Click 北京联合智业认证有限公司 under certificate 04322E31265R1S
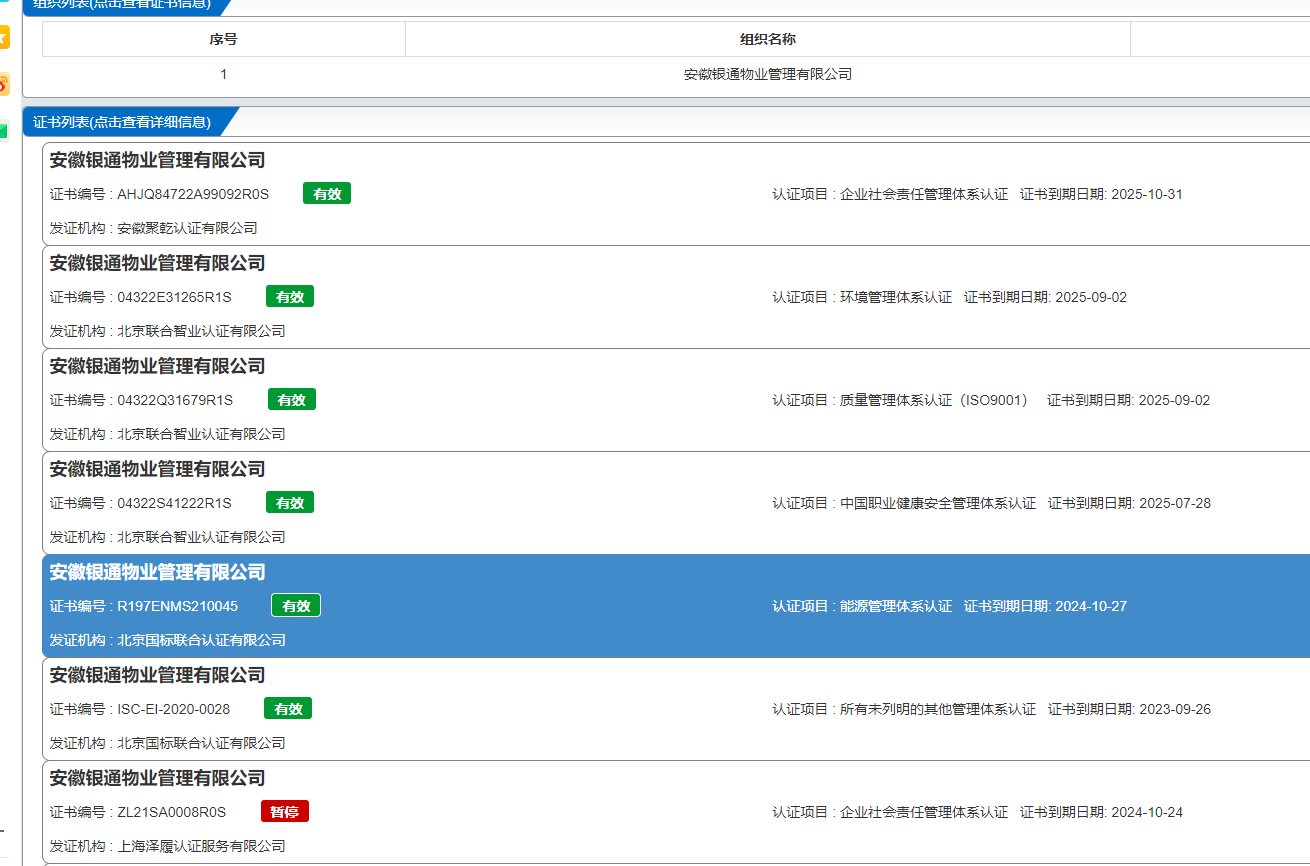The height and width of the screenshot is (866, 1310). pos(201,331)
